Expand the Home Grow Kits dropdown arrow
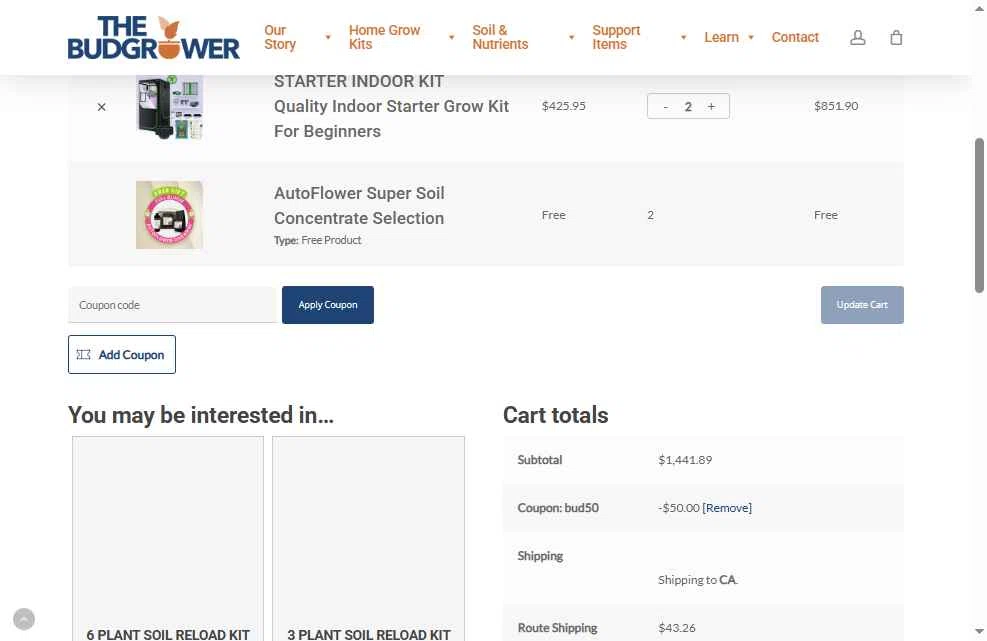The height and width of the screenshot is (641, 987). point(451,38)
